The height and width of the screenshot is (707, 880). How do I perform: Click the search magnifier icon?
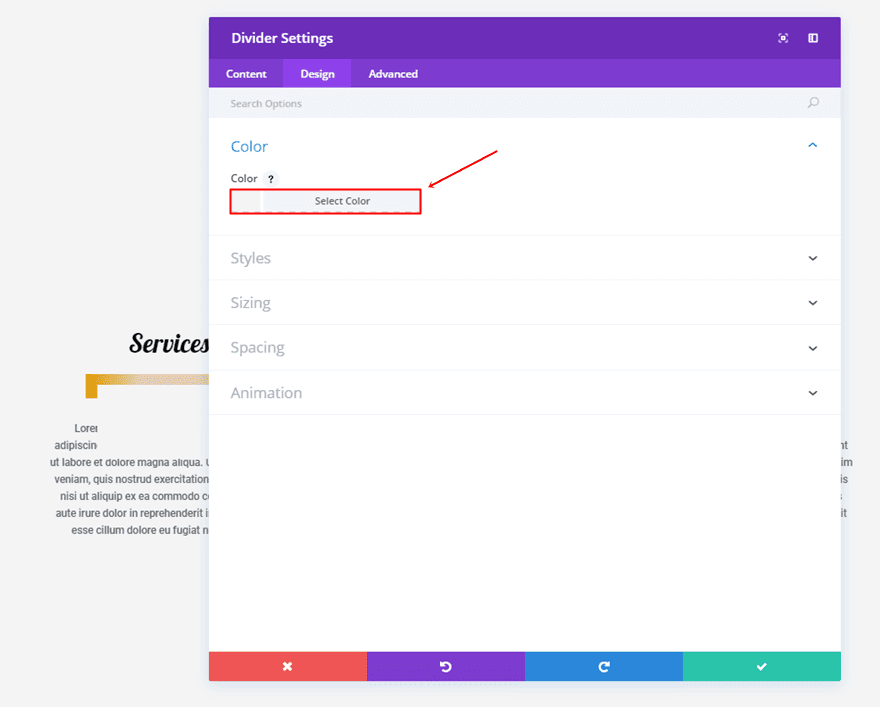tap(813, 103)
